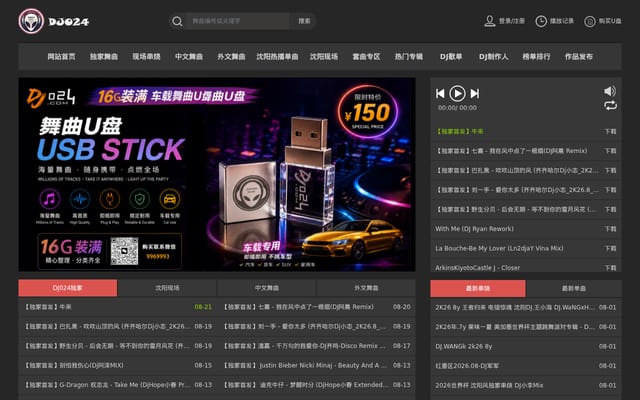Toggle the loop repeat mode icon

click(x=610, y=106)
